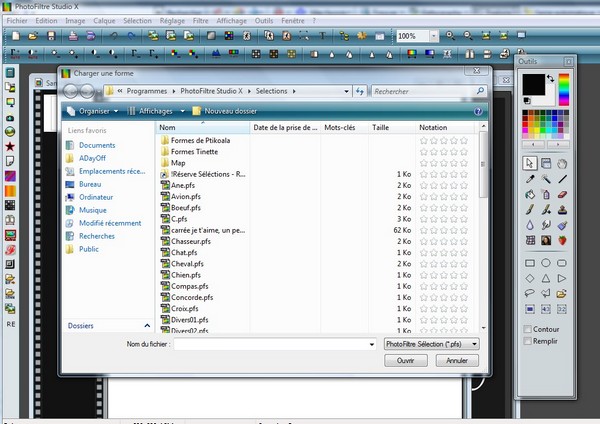Choose the Rectangle selection shape
This screenshot has height=424, width=600.
point(530,263)
